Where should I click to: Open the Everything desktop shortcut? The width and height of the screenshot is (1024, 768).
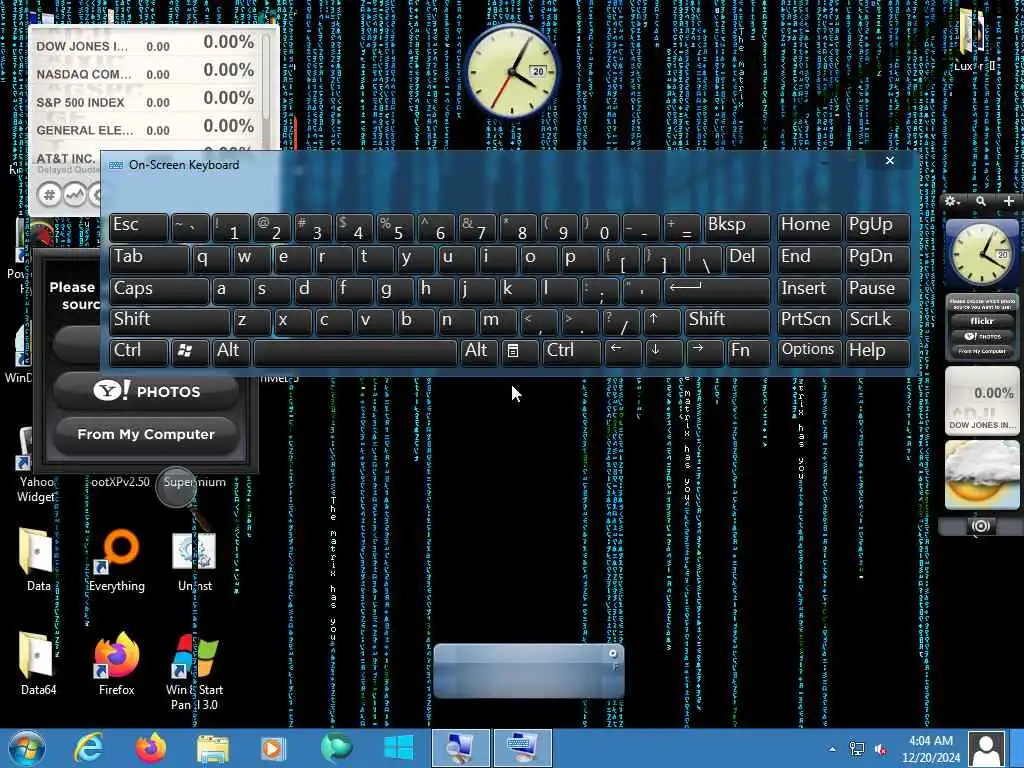[x=117, y=560]
